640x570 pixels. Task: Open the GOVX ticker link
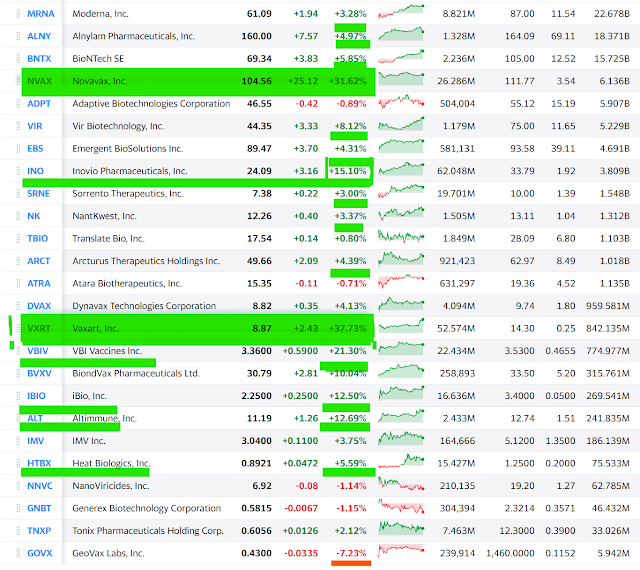40,553
